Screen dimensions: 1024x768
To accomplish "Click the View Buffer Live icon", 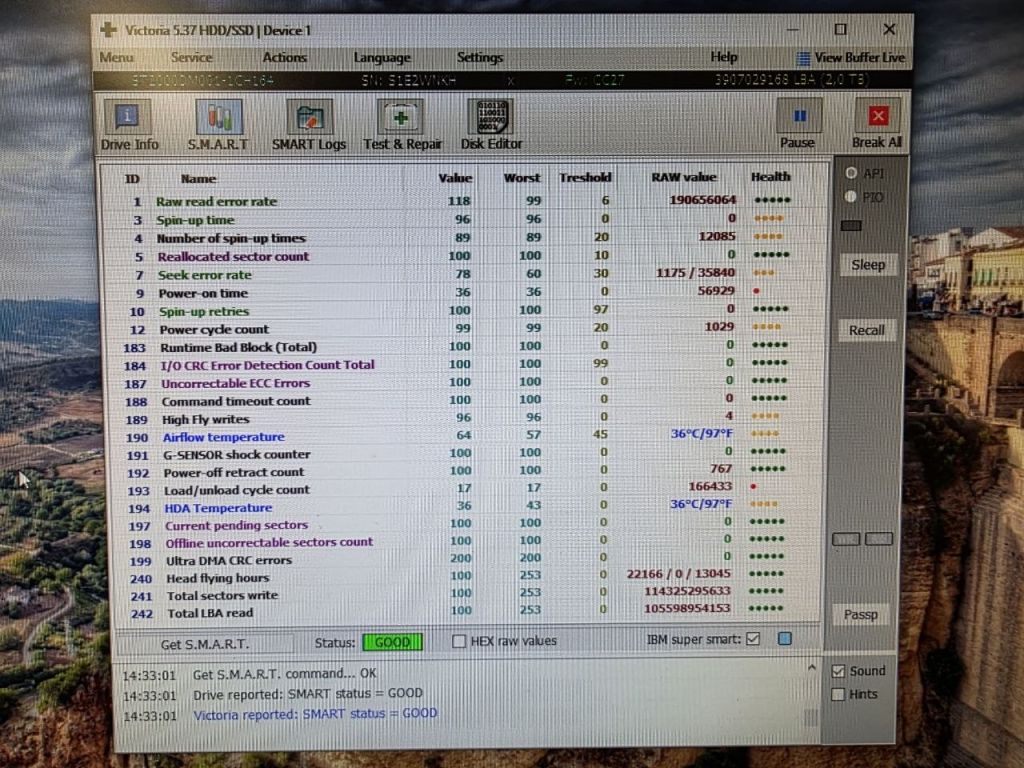I will coord(803,58).
